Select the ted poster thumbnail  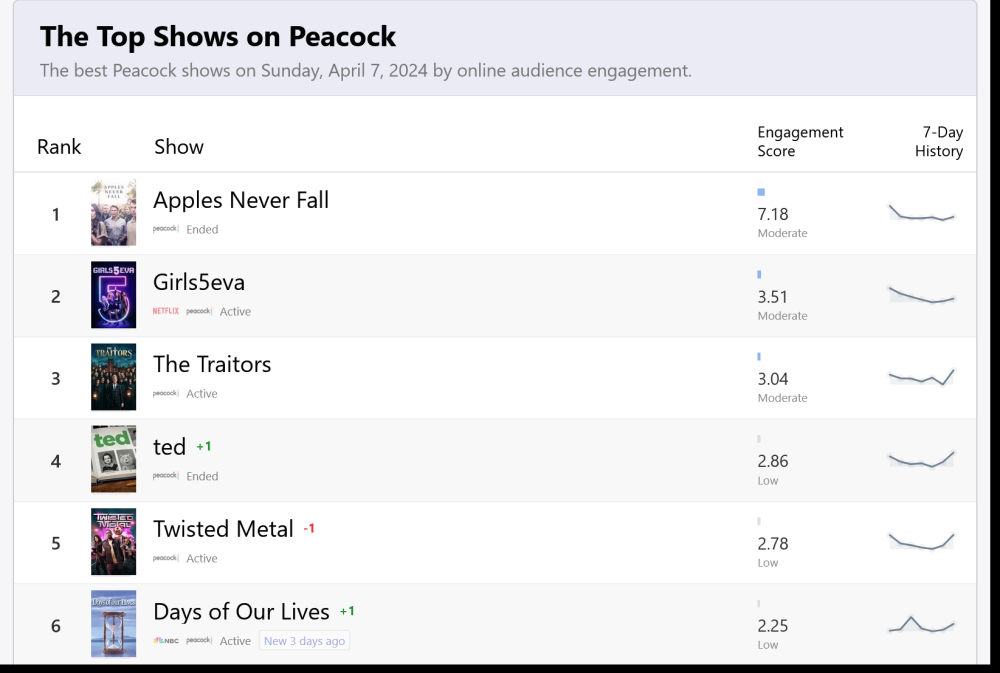pyautogui.click(x=113, y=459)
